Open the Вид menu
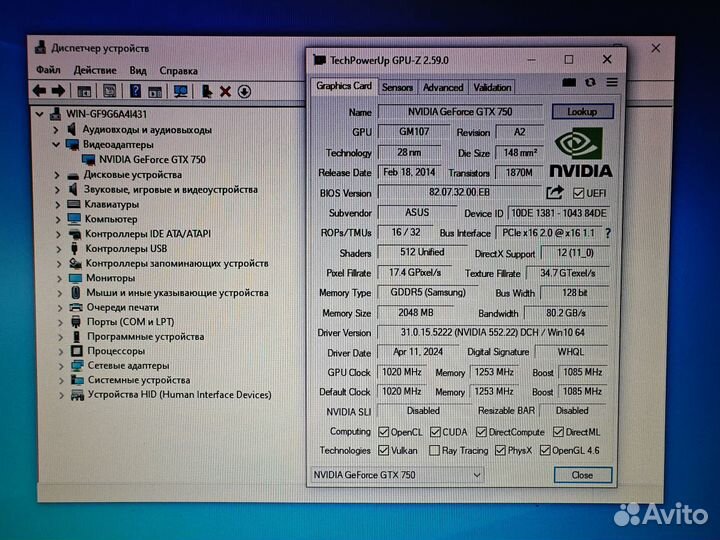Image resolution: width=720 pixels, height=540 pixels. [138, 70]
